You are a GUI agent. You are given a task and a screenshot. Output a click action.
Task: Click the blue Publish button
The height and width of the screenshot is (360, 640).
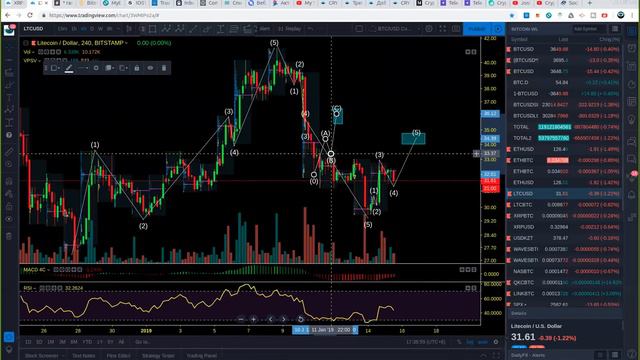click(x=477, y=29)
